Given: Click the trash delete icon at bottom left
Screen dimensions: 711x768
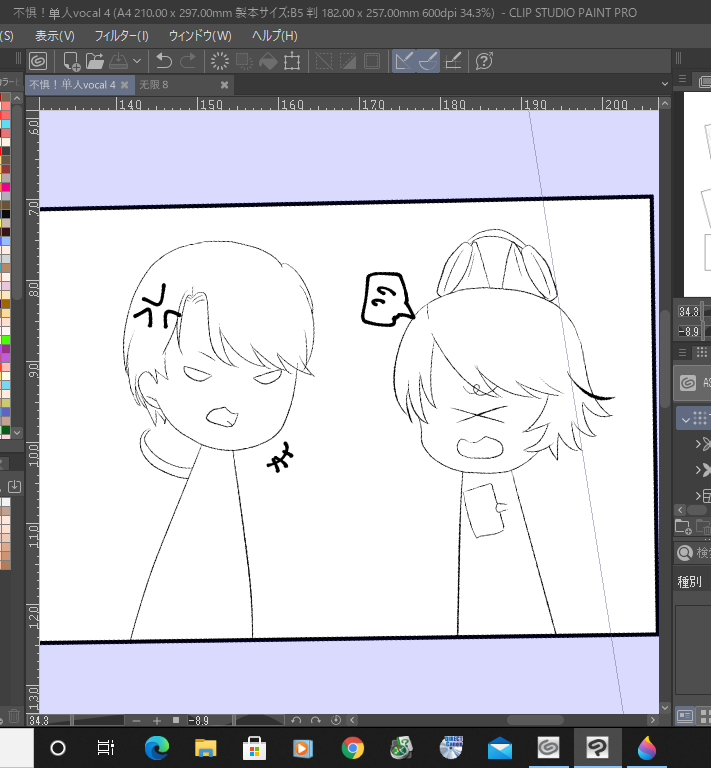Looking at the screenshot, I should point(14,716).
